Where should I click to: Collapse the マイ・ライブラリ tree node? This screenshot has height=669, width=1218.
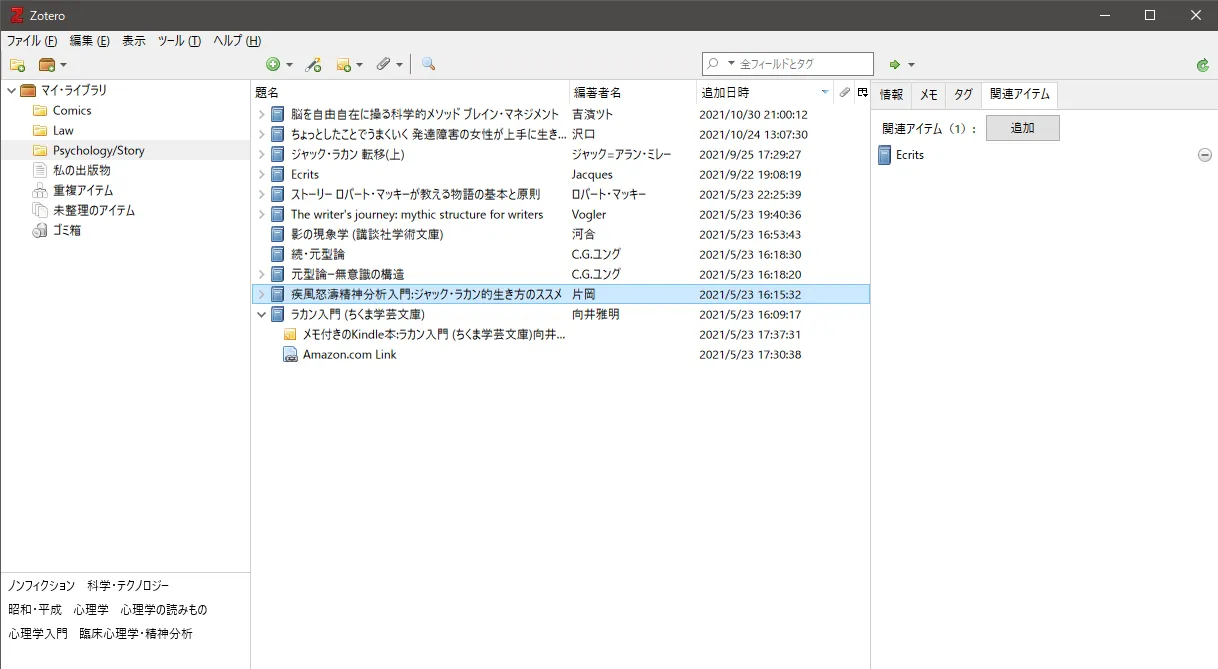(x=11, y=90)
